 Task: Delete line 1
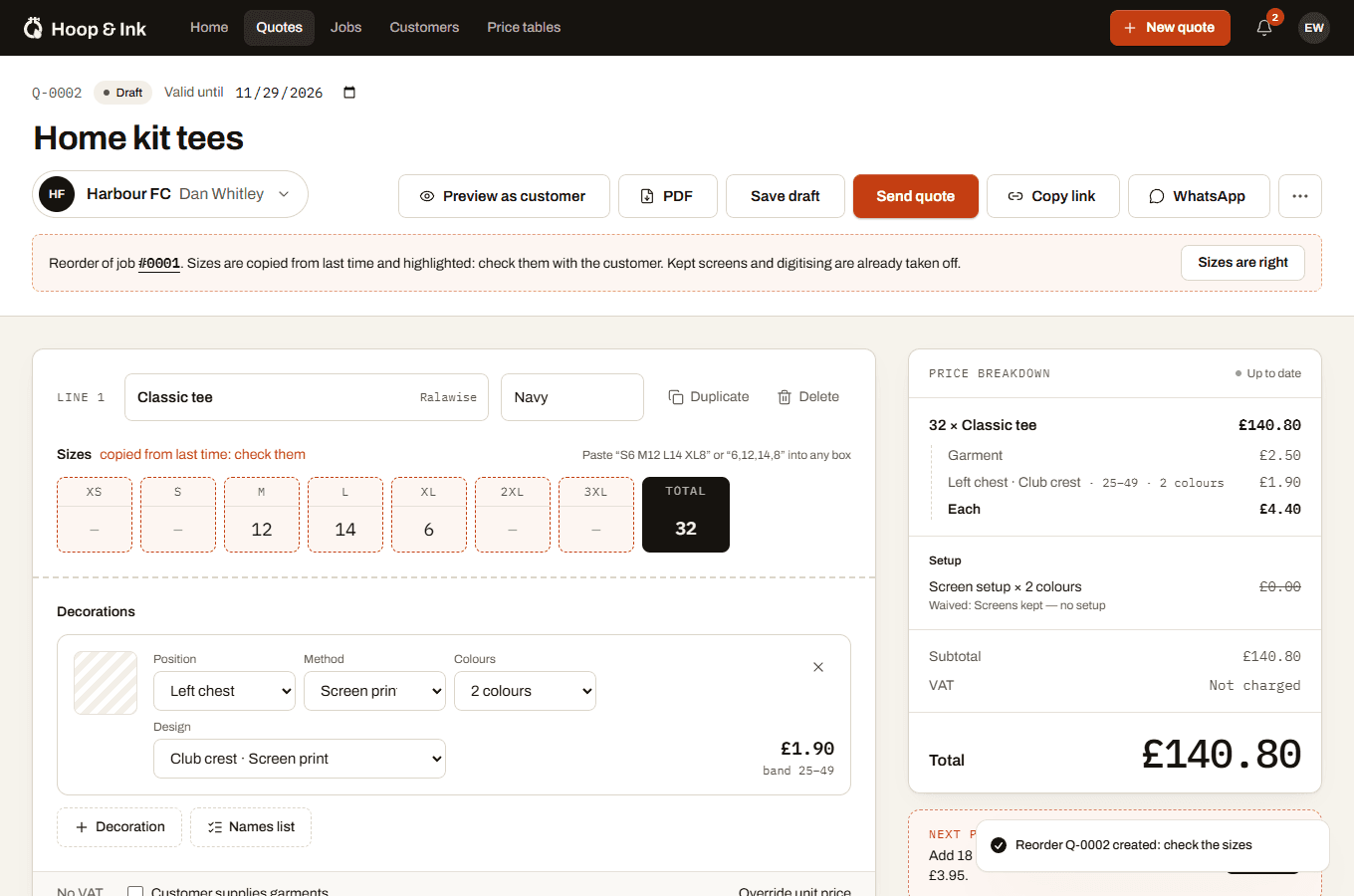click(x=808, y=397)
